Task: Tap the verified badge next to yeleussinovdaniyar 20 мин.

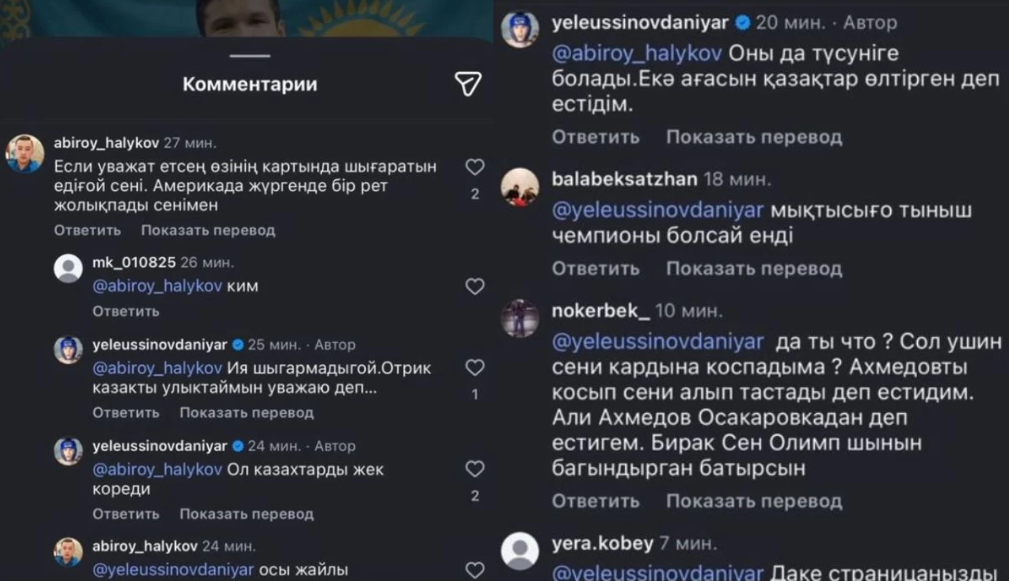Action: [743, 23]
